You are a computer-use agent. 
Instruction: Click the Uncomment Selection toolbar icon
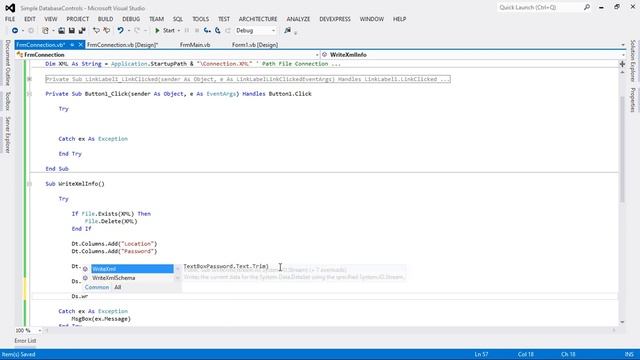point(107,31)
